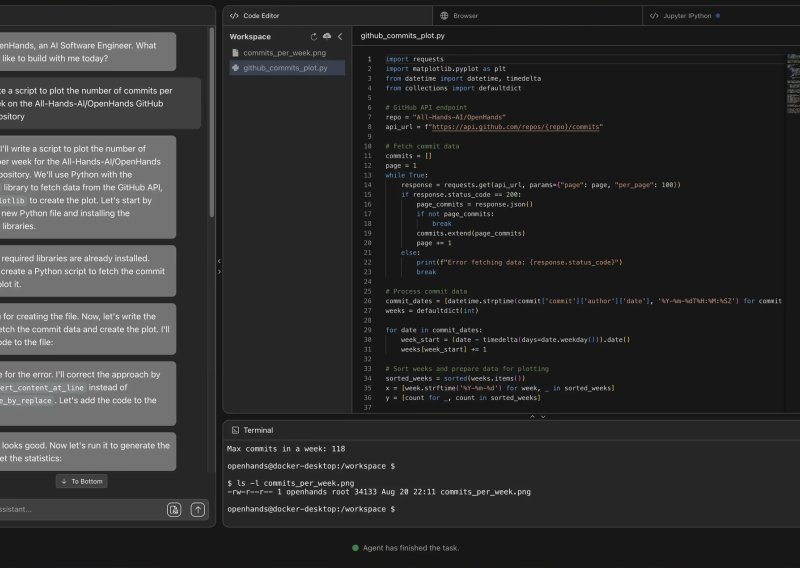Image resolution: width=800 pixels, height=568 pixels.
Task: Send the message with the arrow button
Action: 198,509
